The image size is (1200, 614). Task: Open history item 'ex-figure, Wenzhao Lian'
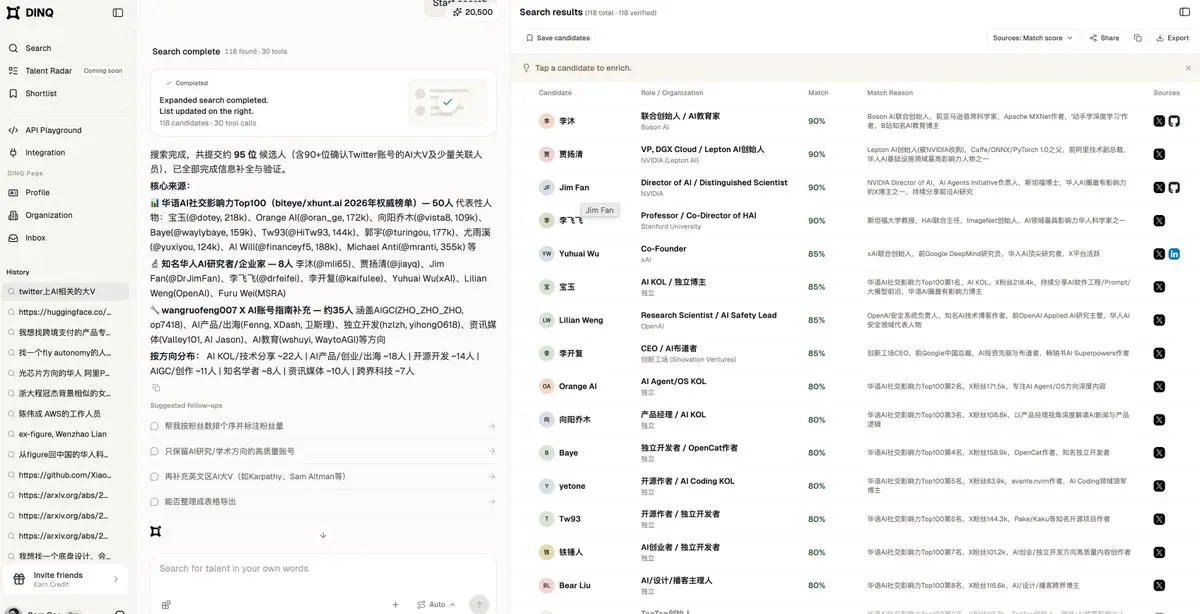tap(65, 434)
